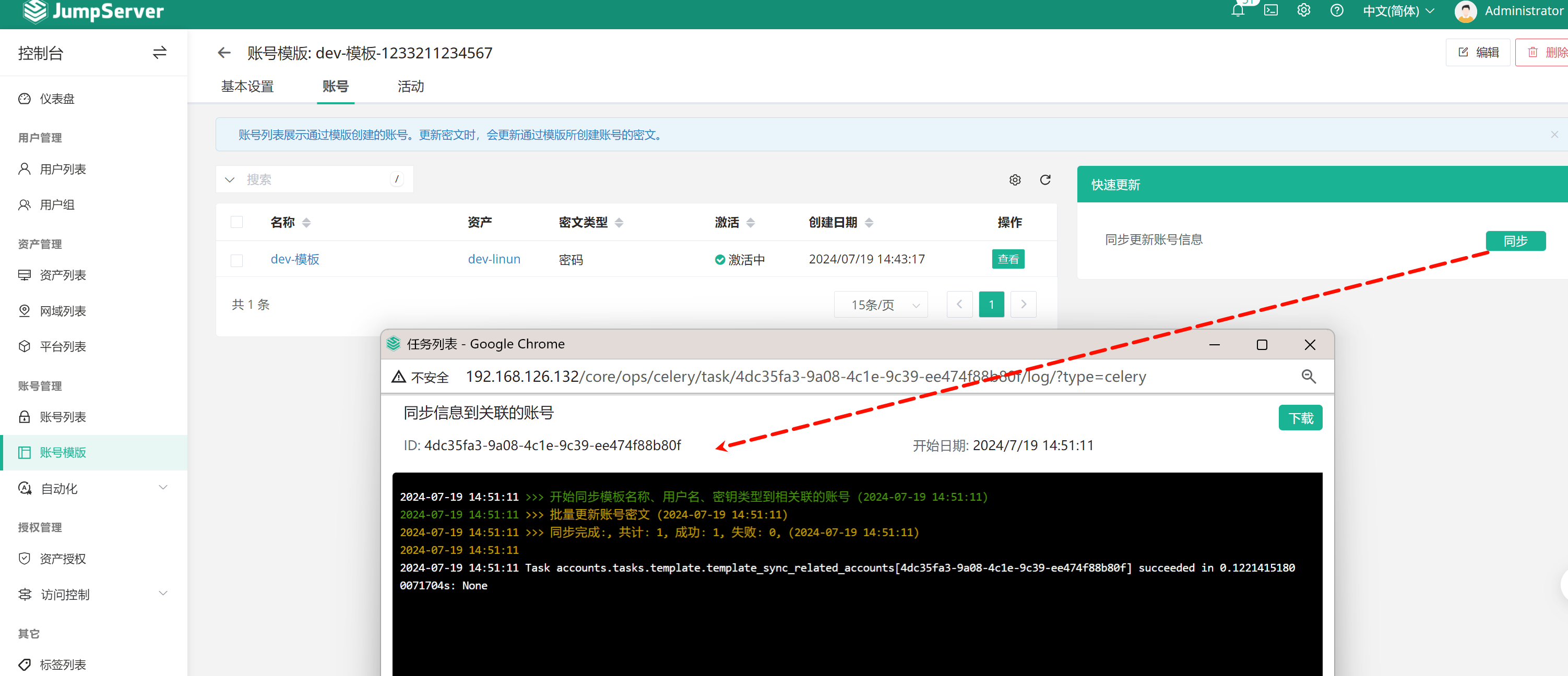Switch to the 基本设置 tab

pos(247,87)
